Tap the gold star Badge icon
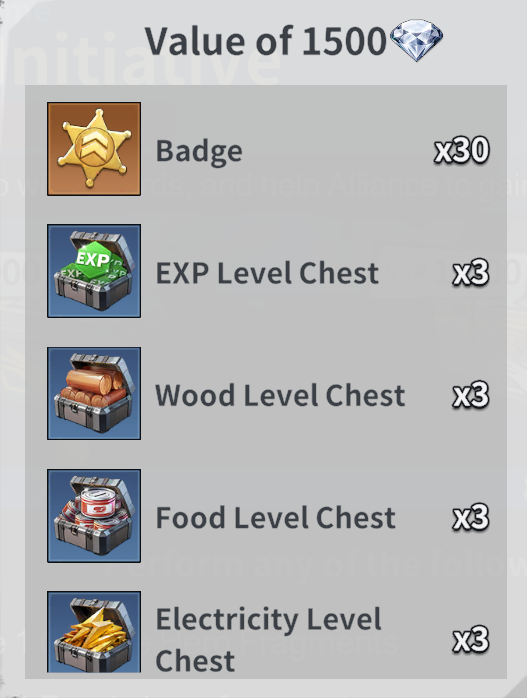Viewport: 527px width, 698px height. [x=94, y=149]
